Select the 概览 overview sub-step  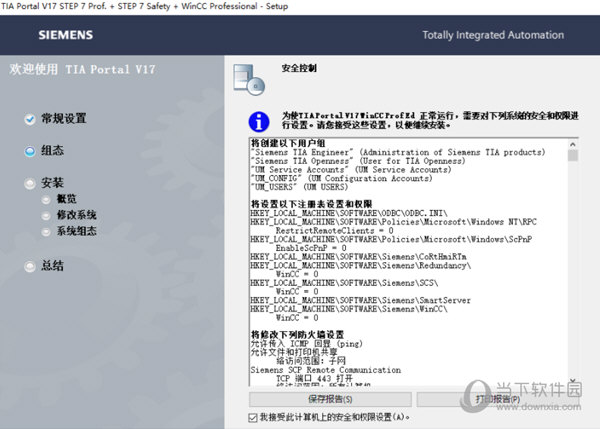[x=67, y=199]
